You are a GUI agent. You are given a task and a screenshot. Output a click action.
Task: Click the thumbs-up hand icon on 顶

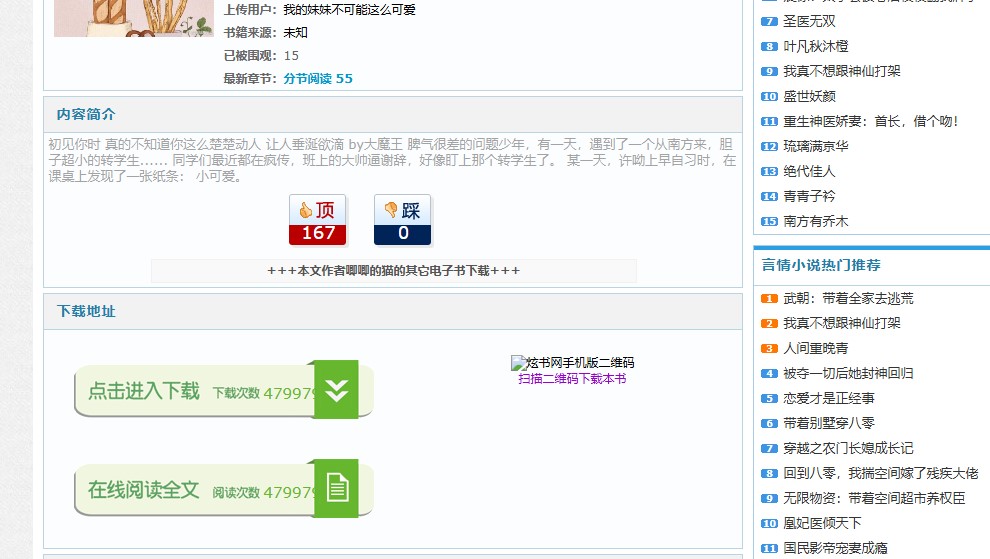coord(306,210)
